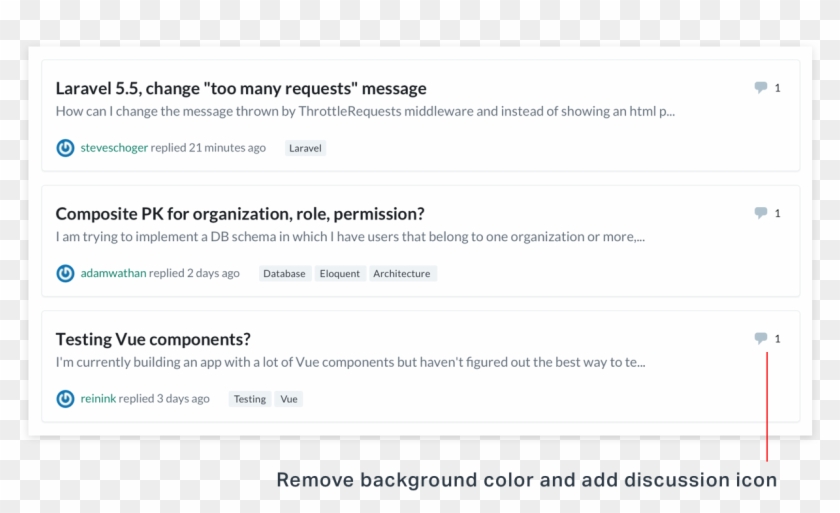Open the 'Testing Vue components?' thread title
Image resolution: width=840 pixels, height=513 pixels.
click(x=153, y=339)
